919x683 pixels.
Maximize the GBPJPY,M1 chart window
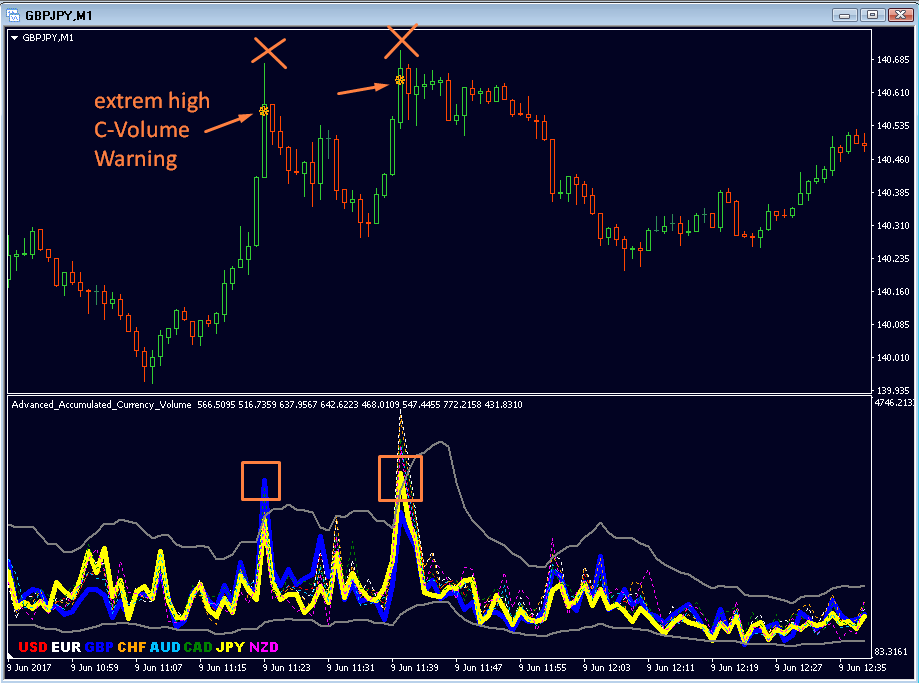[873, 15]
